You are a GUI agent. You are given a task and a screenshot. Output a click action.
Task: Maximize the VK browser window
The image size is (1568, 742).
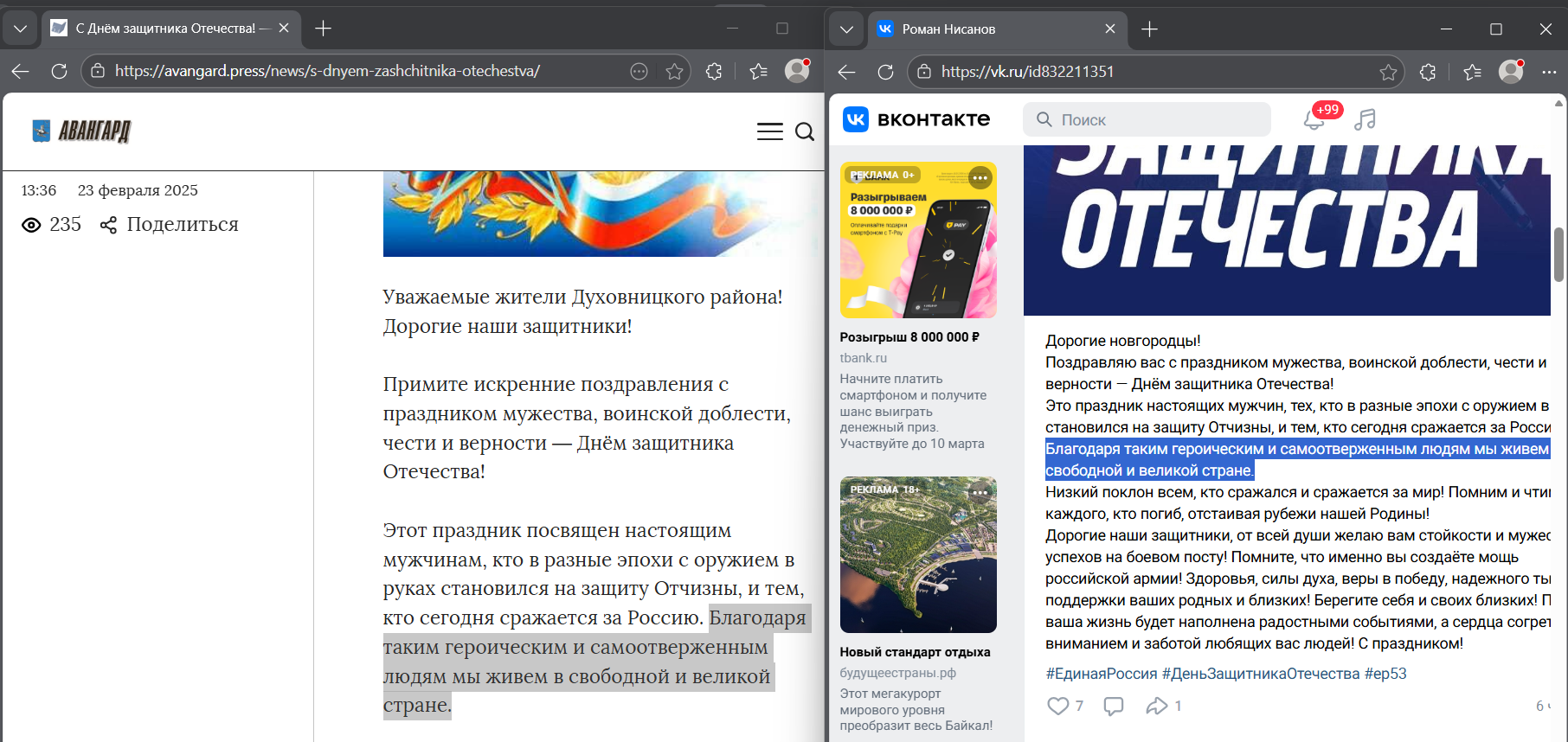1495,29
